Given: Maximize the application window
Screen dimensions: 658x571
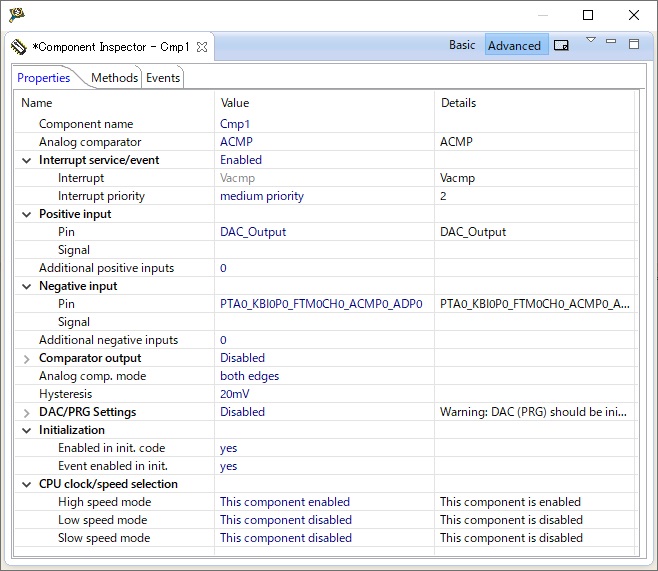Looking at the screenshot, I should pos(588,15).
